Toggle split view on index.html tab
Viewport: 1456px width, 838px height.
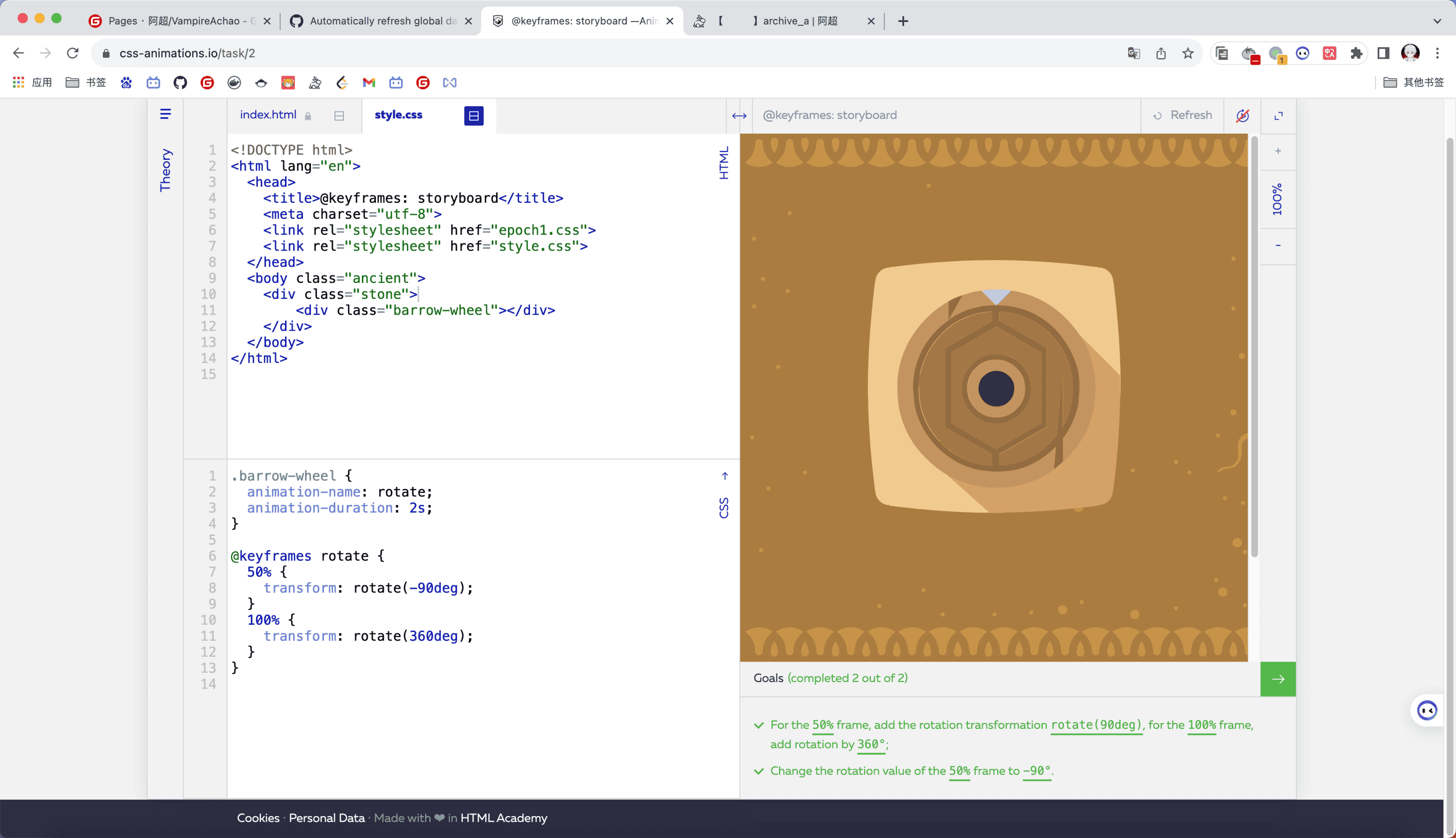[339, 116]
